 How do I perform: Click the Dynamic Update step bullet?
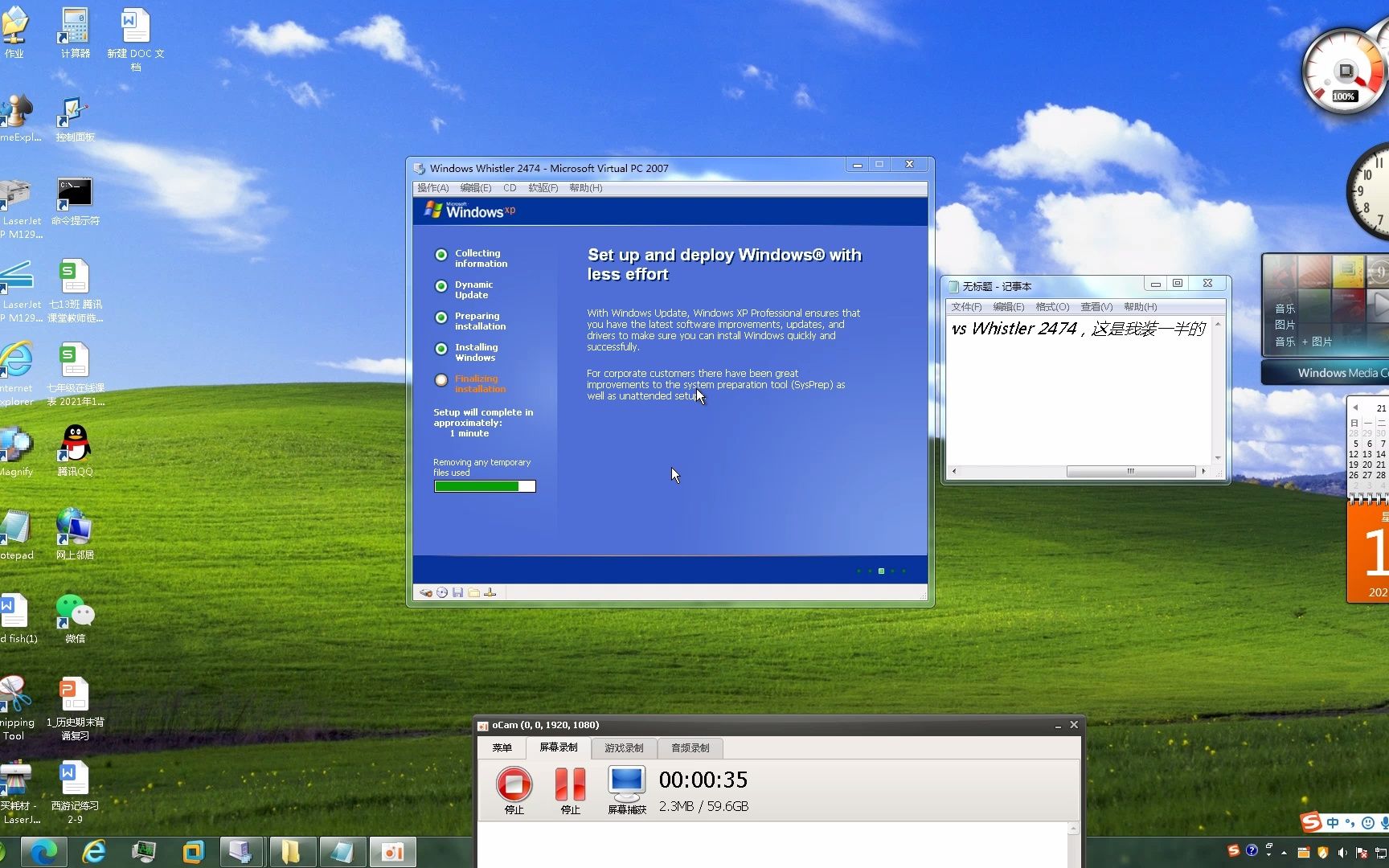coord(441,286)
